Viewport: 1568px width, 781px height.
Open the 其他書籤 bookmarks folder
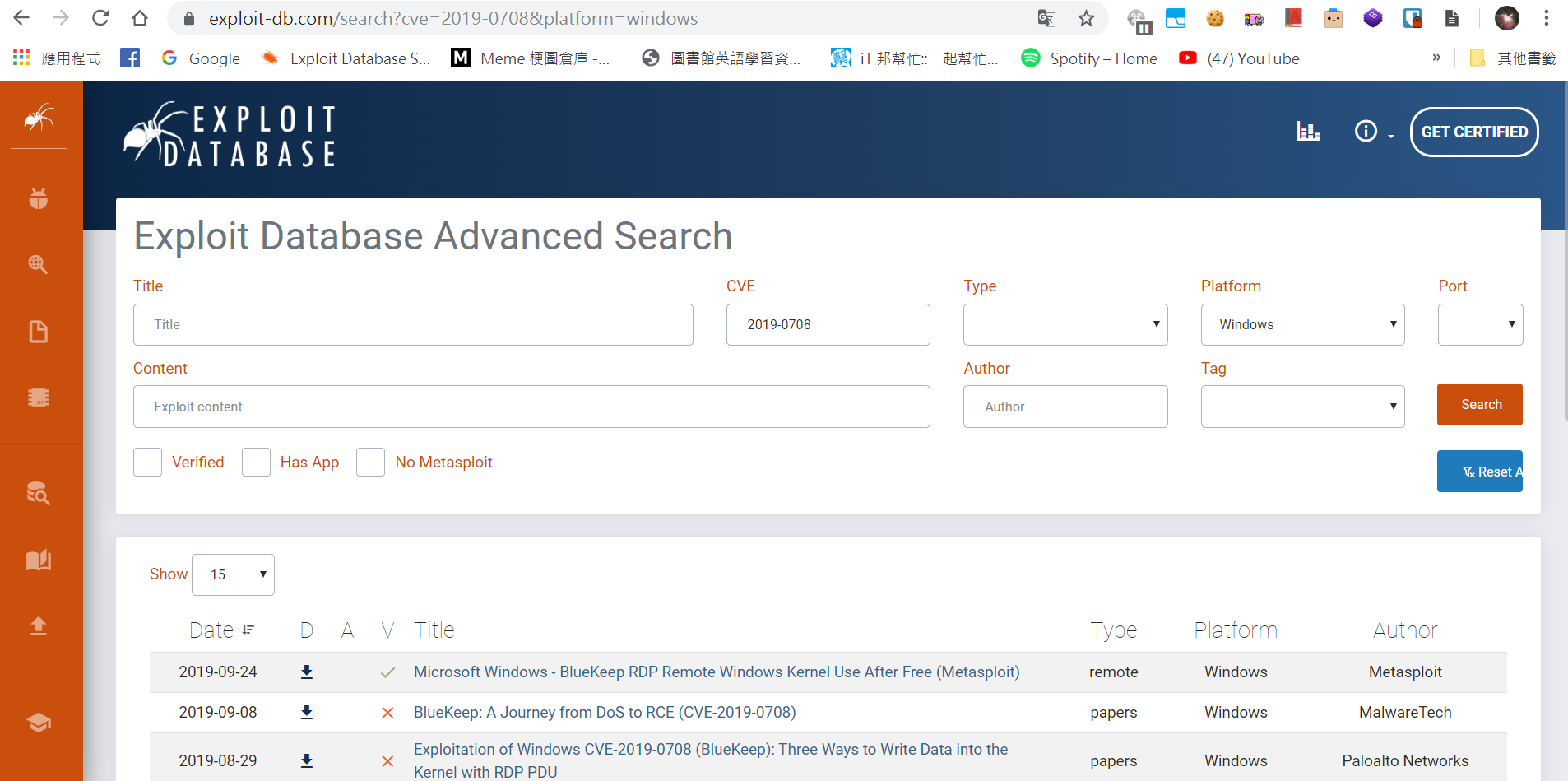click(1513, 58)
